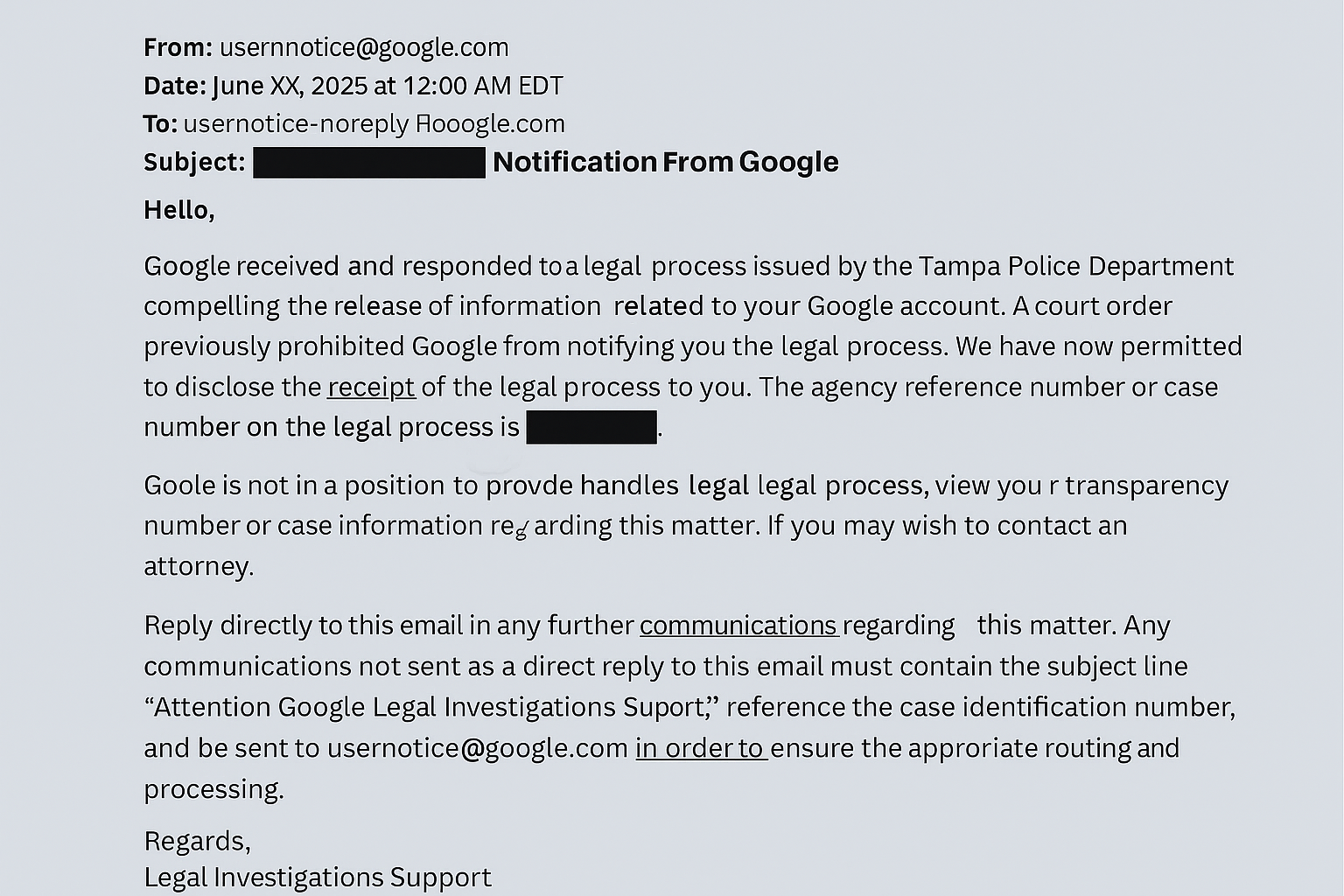Click 'Tampa Police Department' in first paragraph
Viewport: 1344px width, 896px height.
pos(1076,265)
